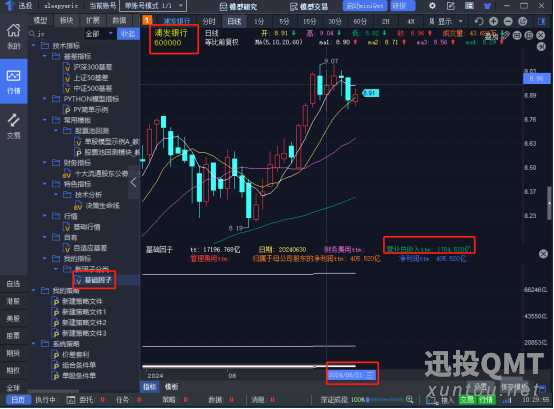This screenshot has height=409, width=554.
Task: Close the 基础因子 indicator subpanel
Action: pos(543,254)
